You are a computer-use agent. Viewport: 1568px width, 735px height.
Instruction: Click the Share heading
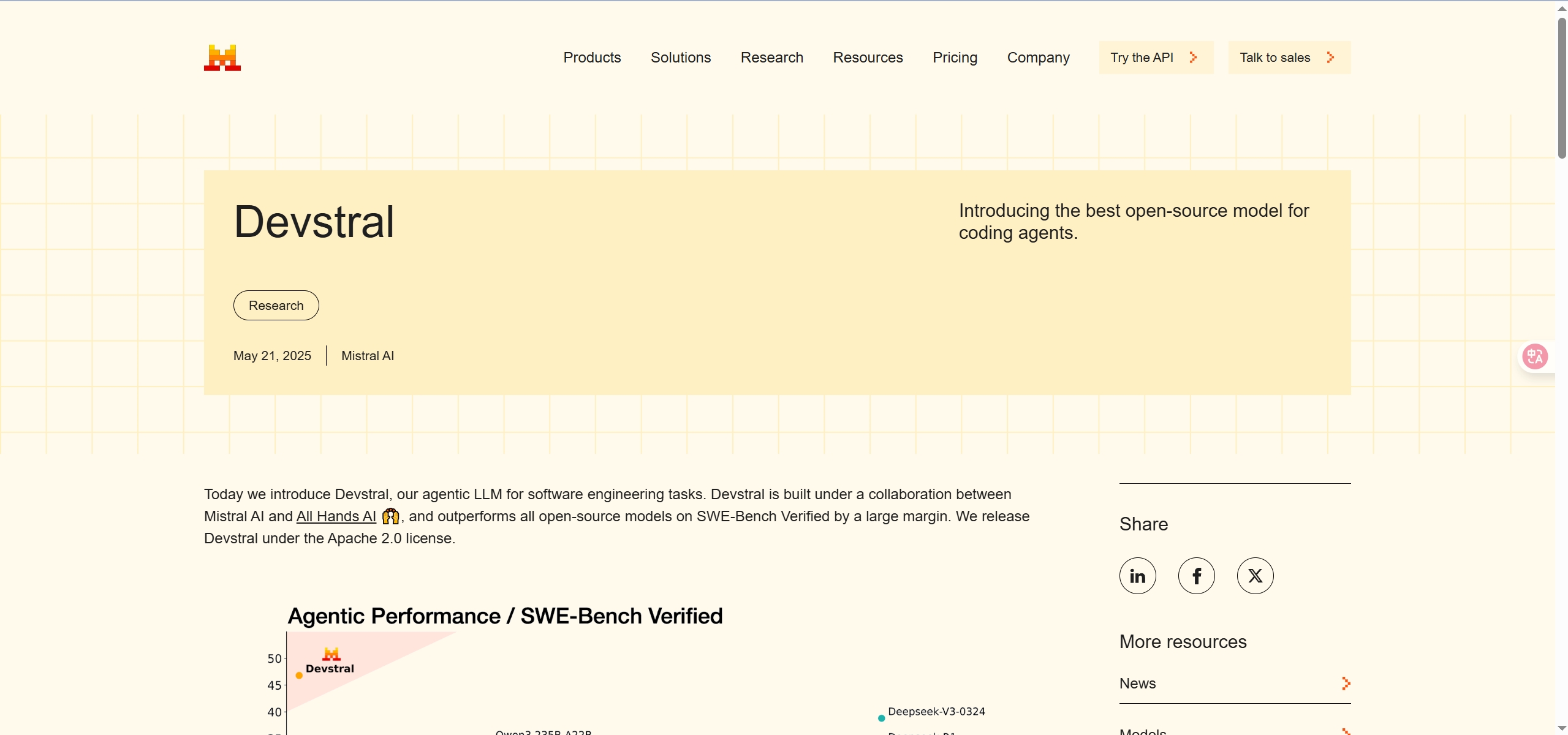coord(1143,524)
